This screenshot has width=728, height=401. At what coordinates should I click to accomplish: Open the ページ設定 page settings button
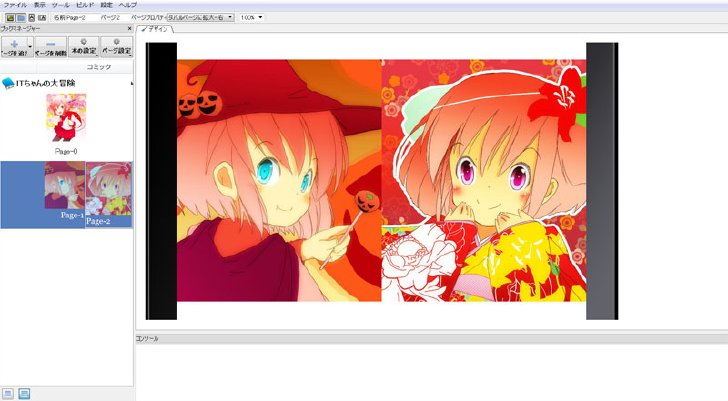117,47
